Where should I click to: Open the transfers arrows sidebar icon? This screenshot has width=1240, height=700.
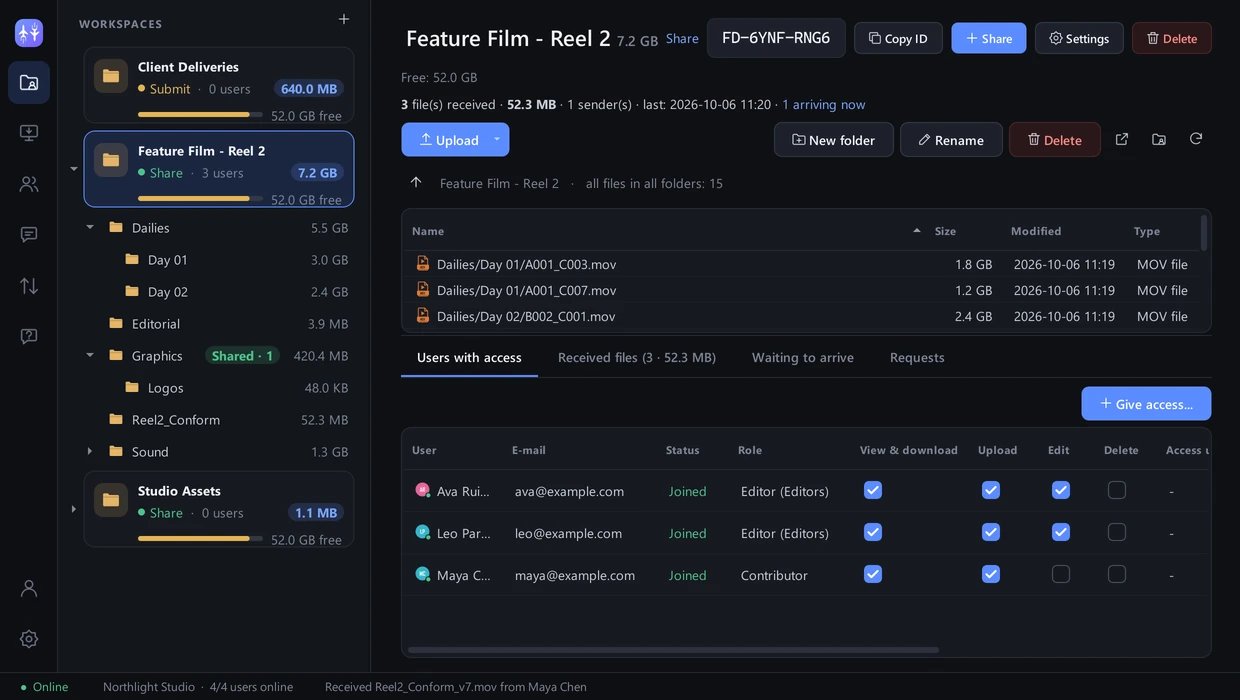click(x=29, y=286)
